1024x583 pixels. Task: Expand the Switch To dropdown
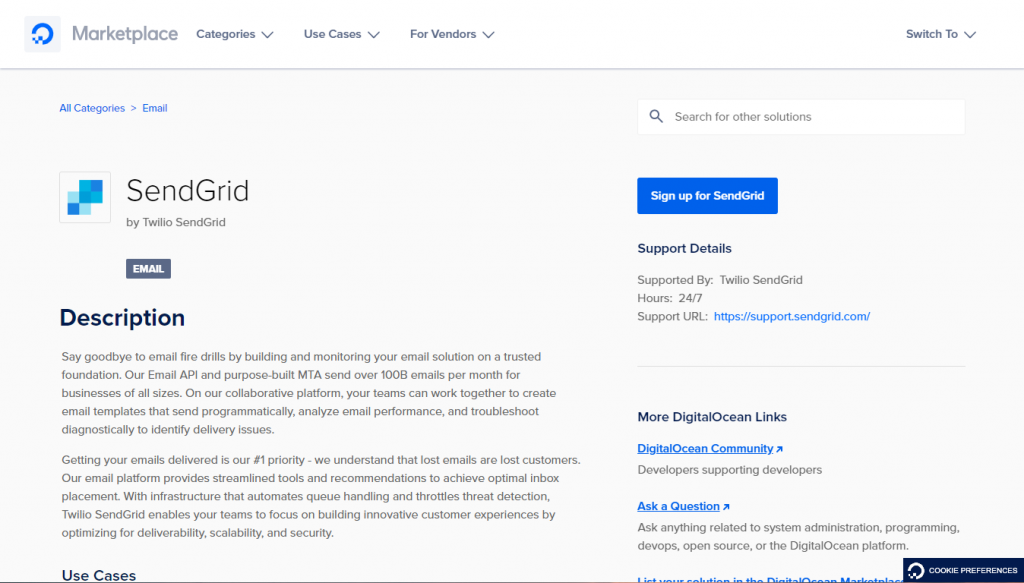coord(939,33)
